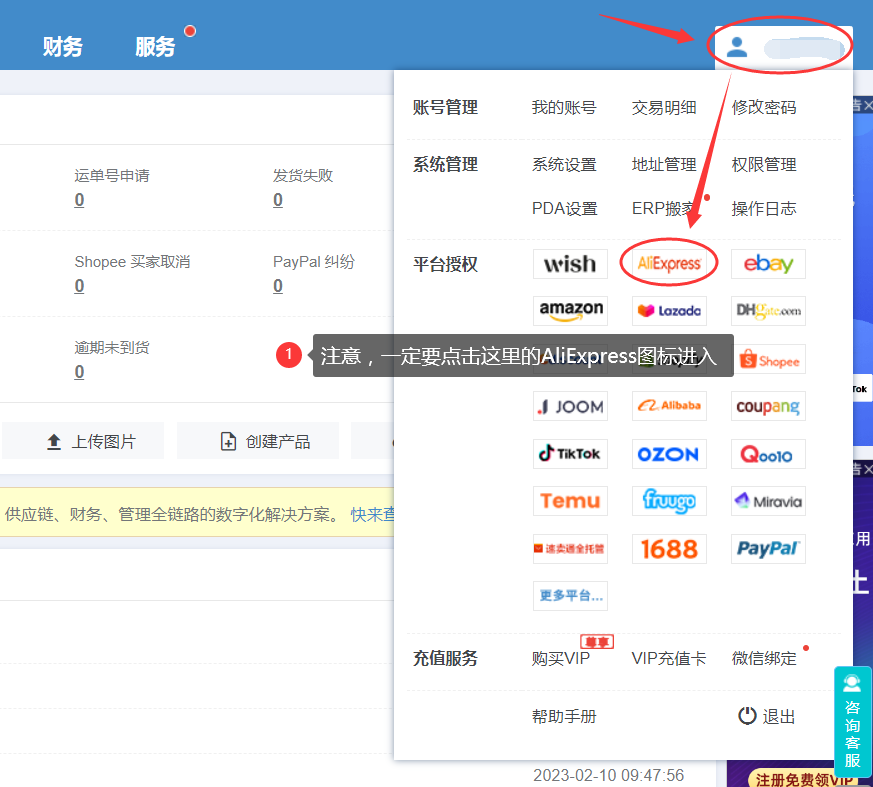This screenshot has width=873, height=787.
Task: Open the 财务 top menu
Action: pyautogui.click(x=62, y=47)
